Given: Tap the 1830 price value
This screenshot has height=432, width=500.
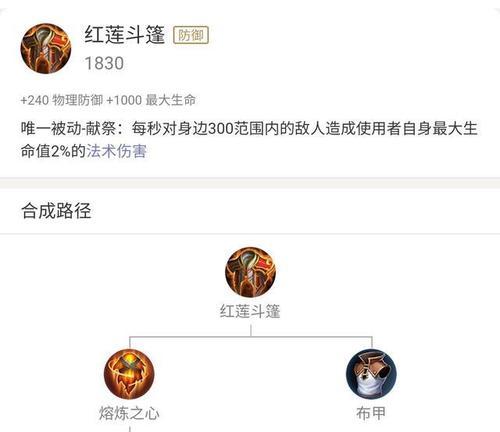Looking at the screenshot, I should click(x=104, y=63).
